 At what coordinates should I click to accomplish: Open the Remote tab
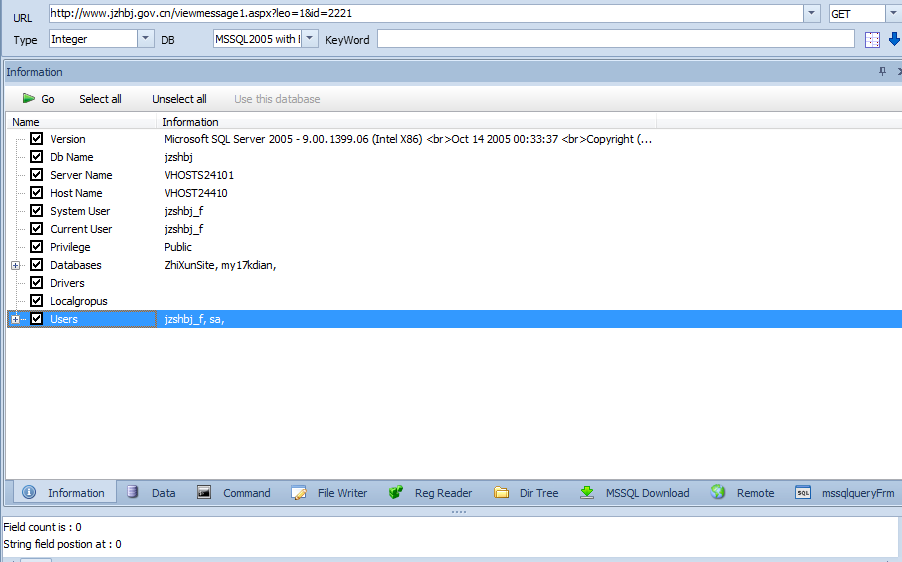pyautogui.click(x=743, y=492)
